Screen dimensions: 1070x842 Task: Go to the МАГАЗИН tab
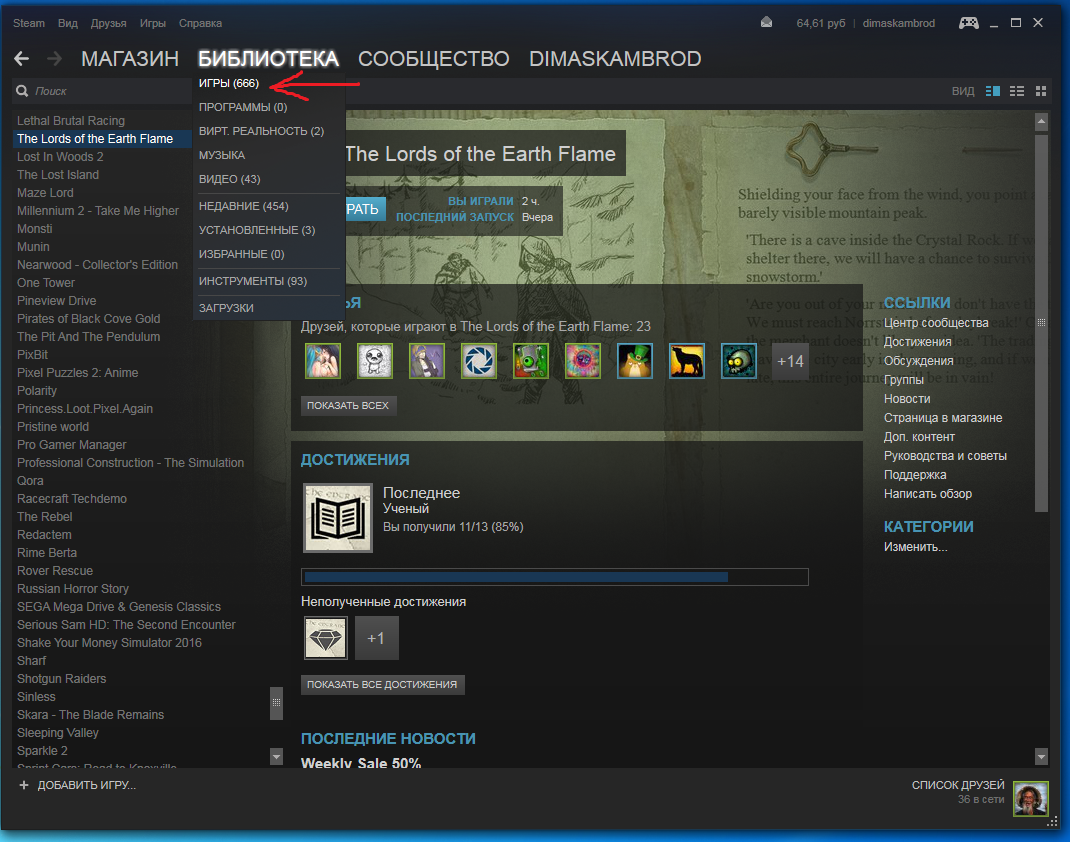(x=130, y=59)
